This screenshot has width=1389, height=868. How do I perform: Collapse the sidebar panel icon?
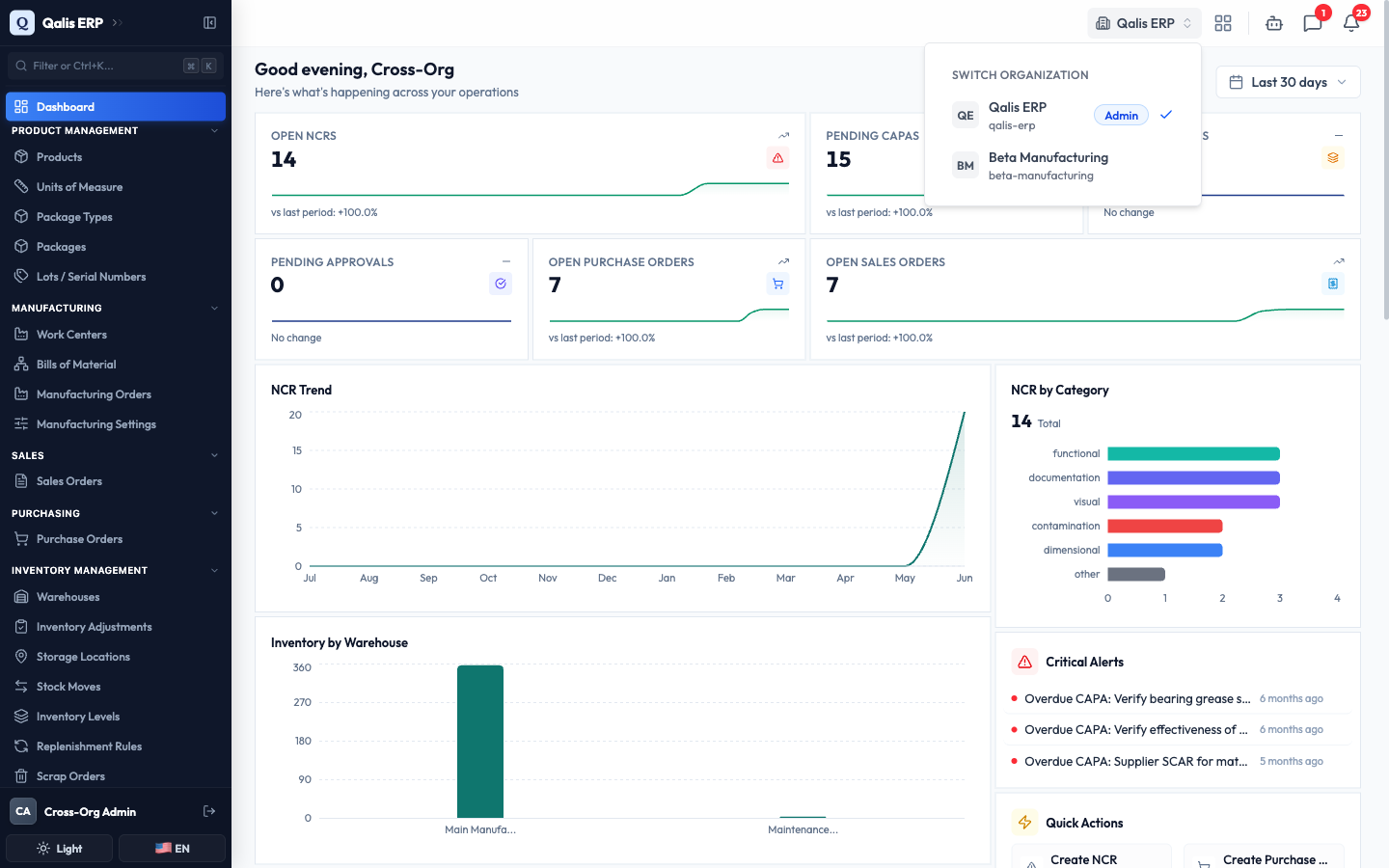tap(209, 22)
